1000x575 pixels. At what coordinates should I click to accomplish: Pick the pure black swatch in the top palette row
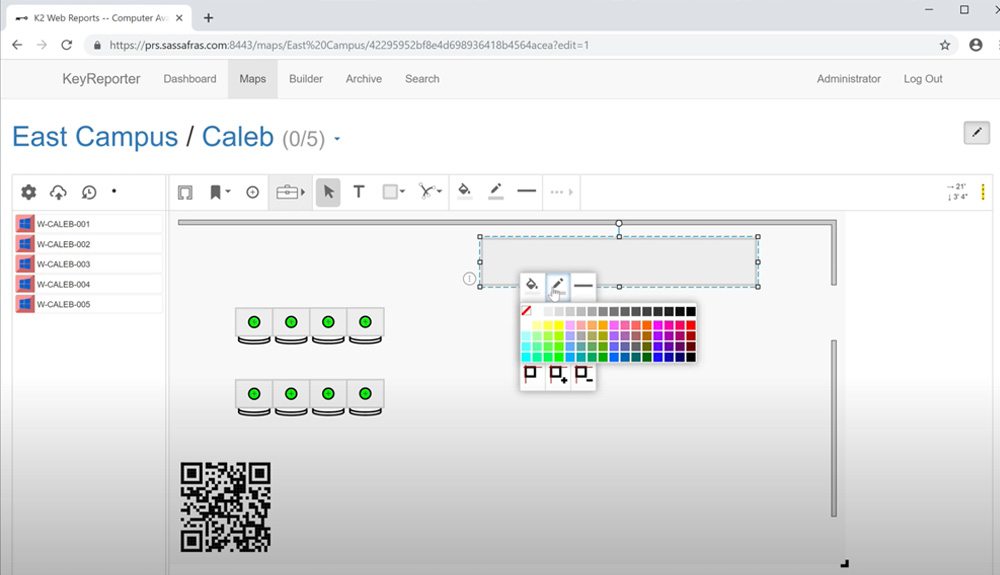pyautogui.click(x=691, y=311)
